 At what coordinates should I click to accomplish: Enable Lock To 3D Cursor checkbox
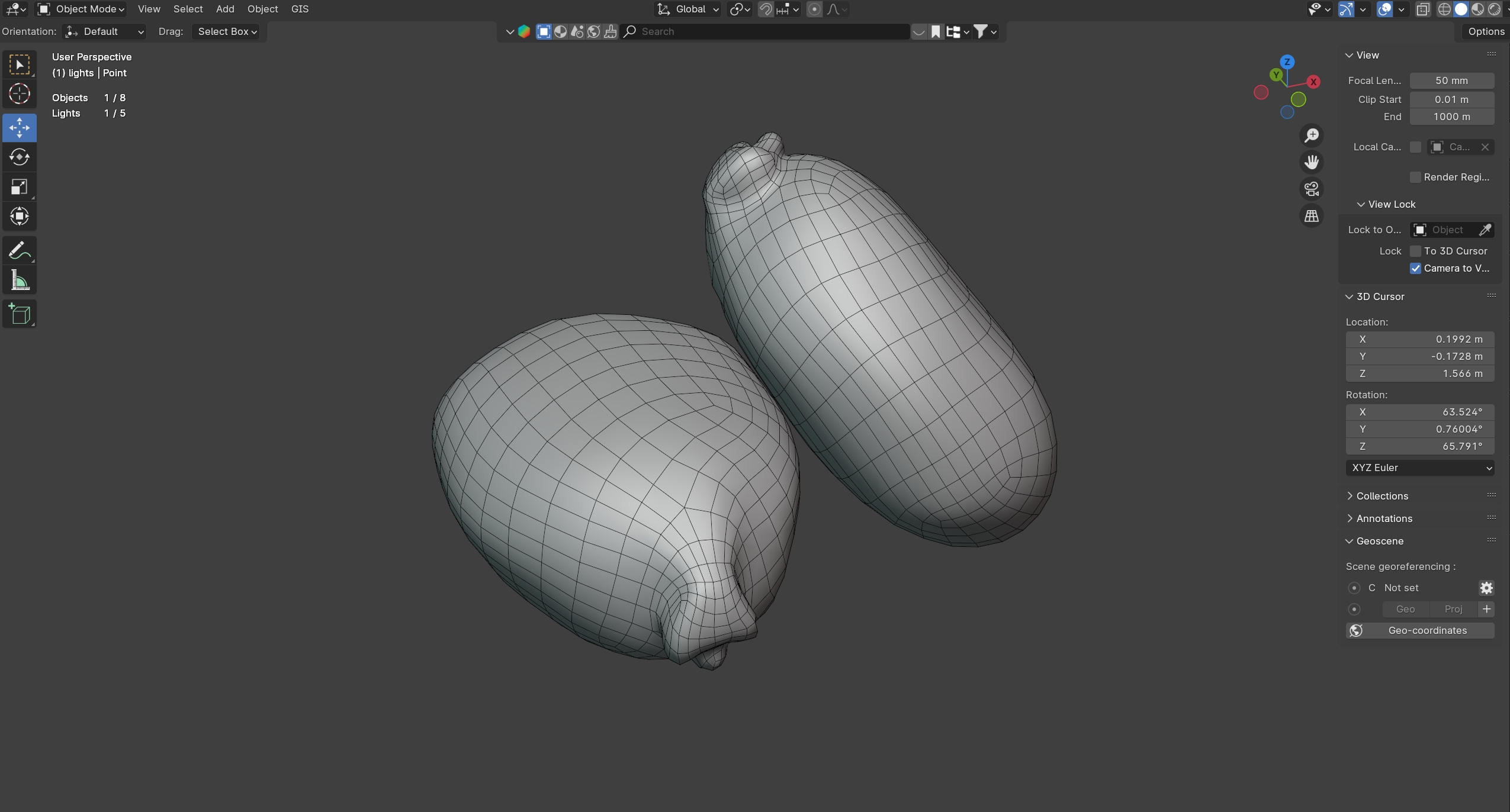(x=1416, y=251)
